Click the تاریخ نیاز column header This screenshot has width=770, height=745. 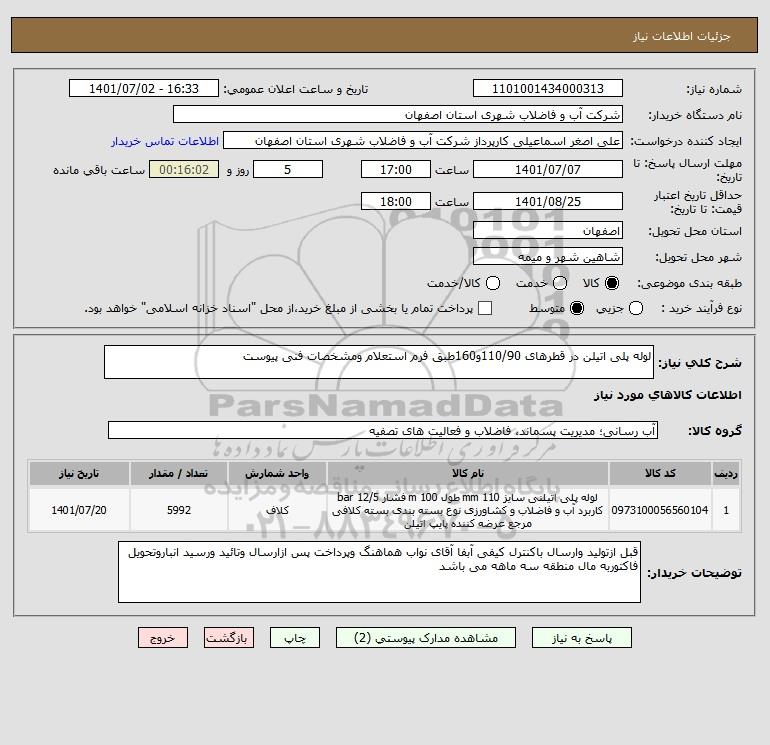79,473
